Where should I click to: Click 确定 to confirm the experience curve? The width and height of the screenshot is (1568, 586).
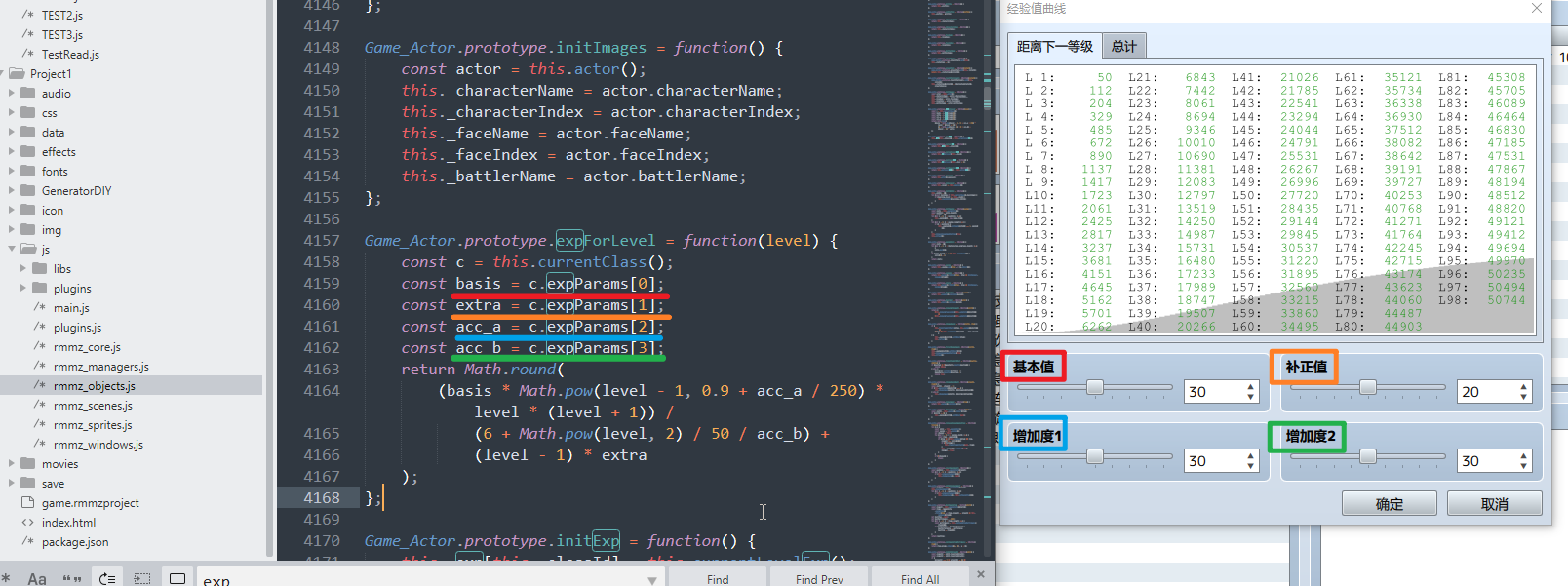(1390, 504)
